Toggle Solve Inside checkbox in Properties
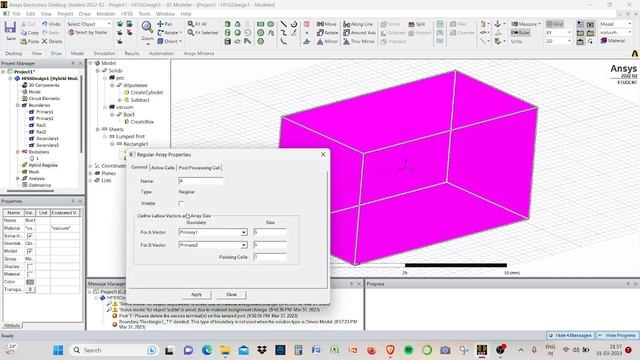The width and height of the screenshot is (640, 360). (30, 236)
